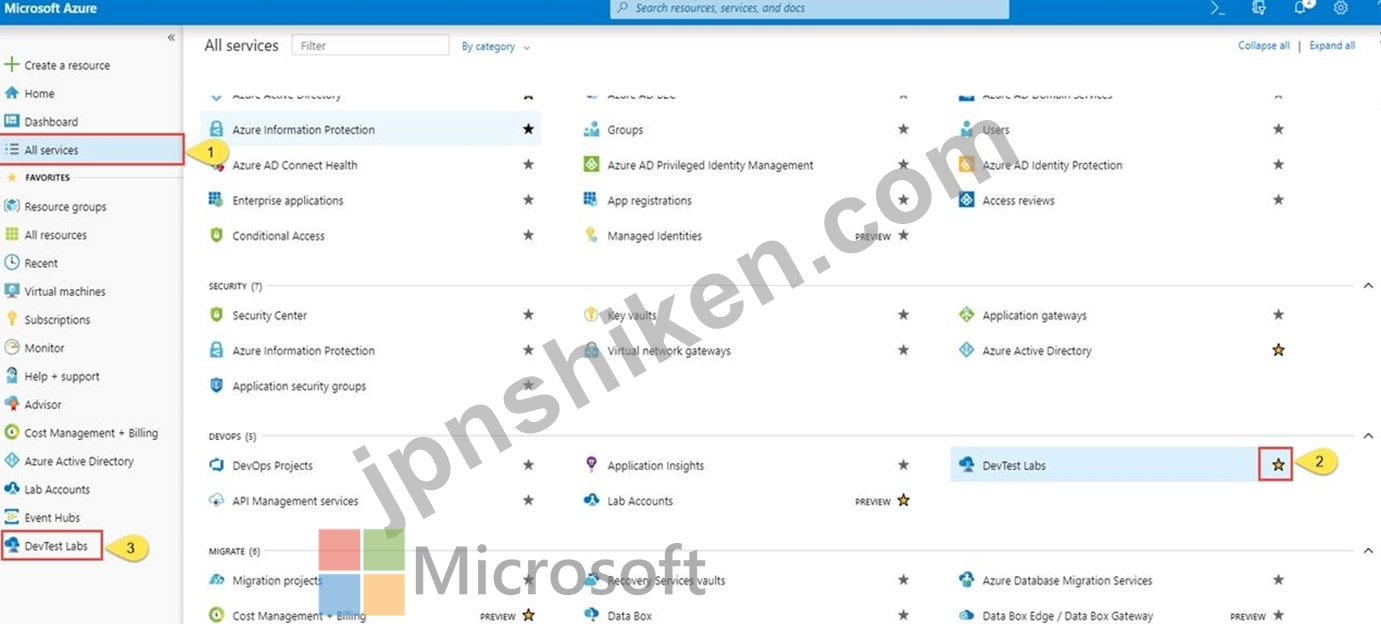1381x624 pixels.
Task: Click the Monitor gauge icon
Action: click(12, 348)
